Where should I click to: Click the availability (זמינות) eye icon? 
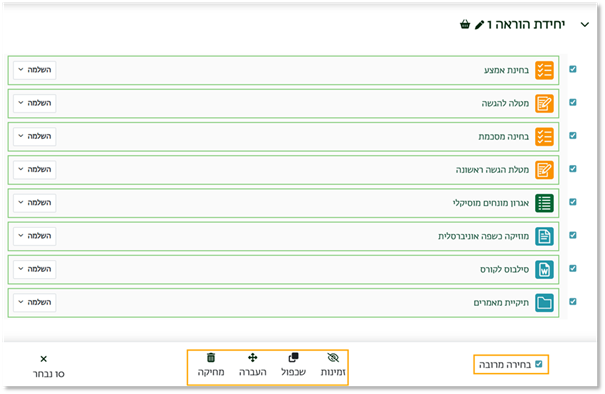333,358
